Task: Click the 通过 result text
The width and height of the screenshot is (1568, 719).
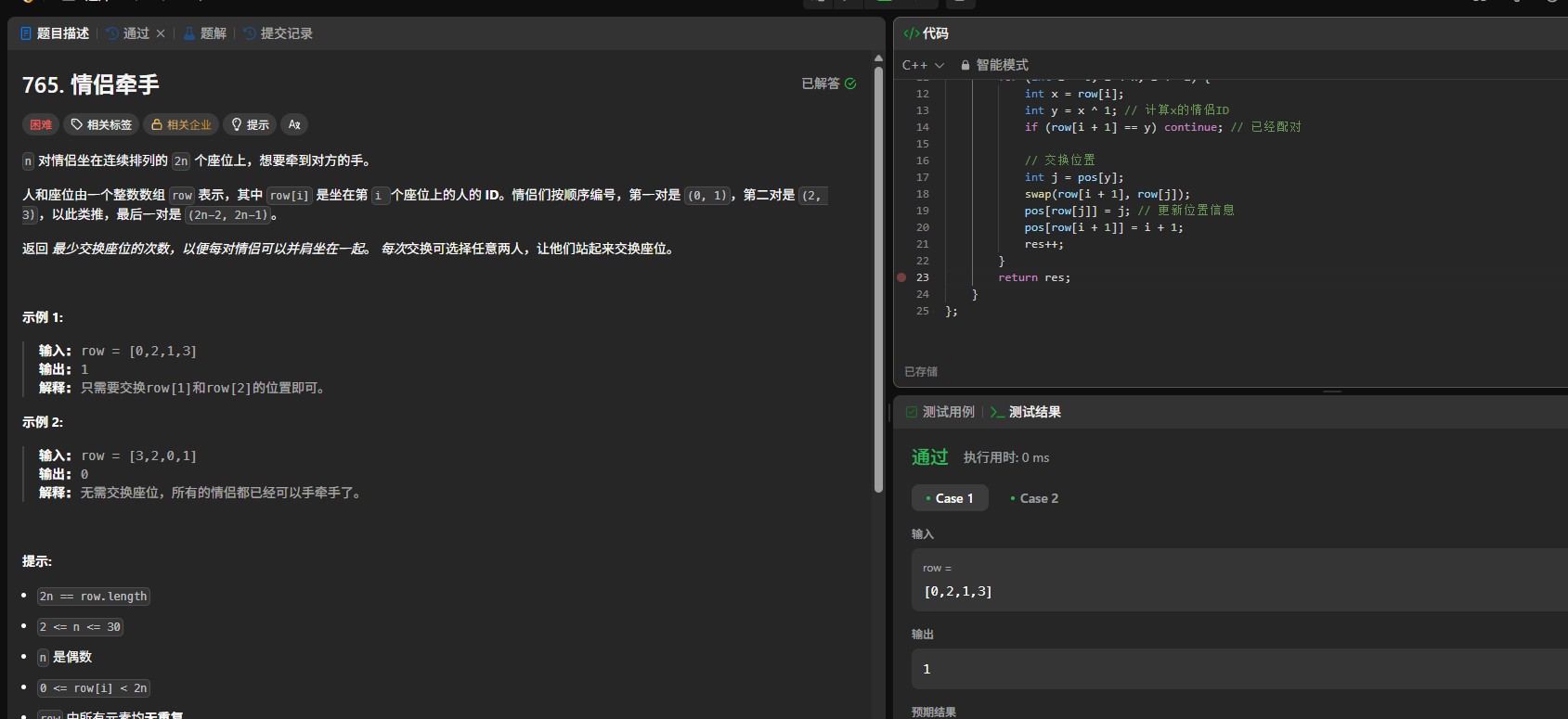Action: [930, 457]
